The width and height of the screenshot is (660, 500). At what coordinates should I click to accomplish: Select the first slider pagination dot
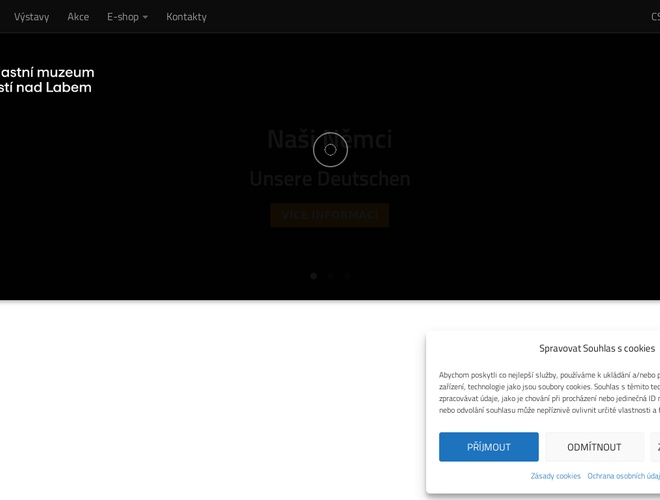pyautogui.click(x=313, y=276)
